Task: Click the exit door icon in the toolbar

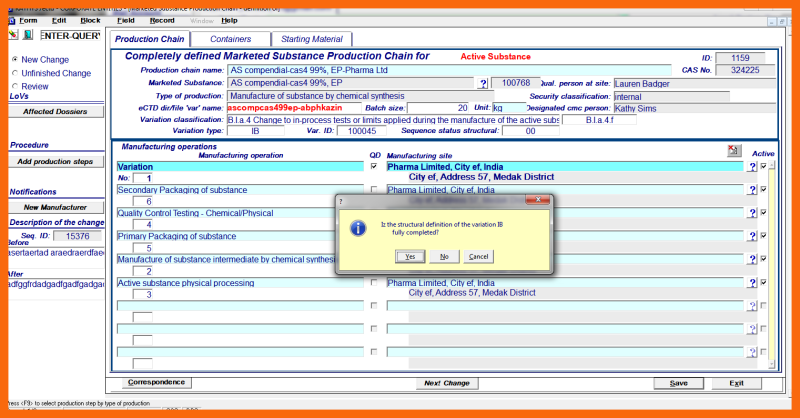Action: (x=28, y=35)
